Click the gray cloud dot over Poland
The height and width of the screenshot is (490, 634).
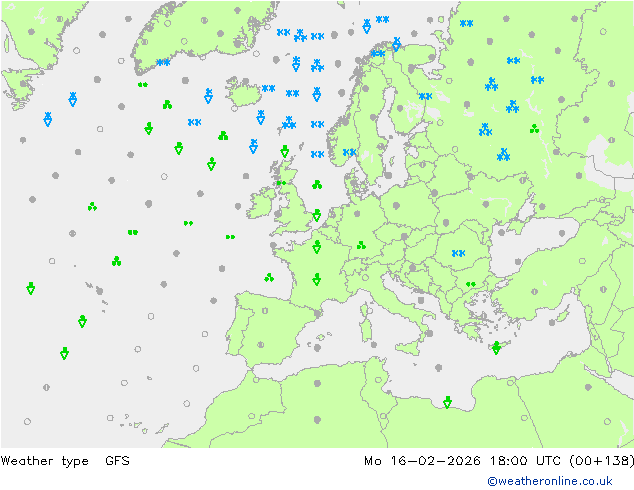coord(396,206)
